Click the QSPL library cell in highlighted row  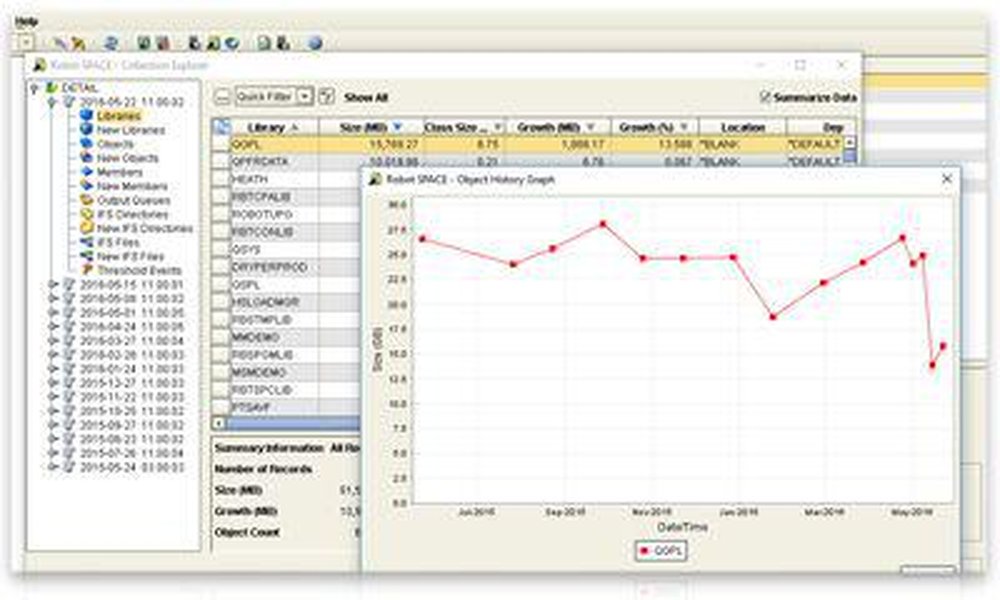click(274, 145)
